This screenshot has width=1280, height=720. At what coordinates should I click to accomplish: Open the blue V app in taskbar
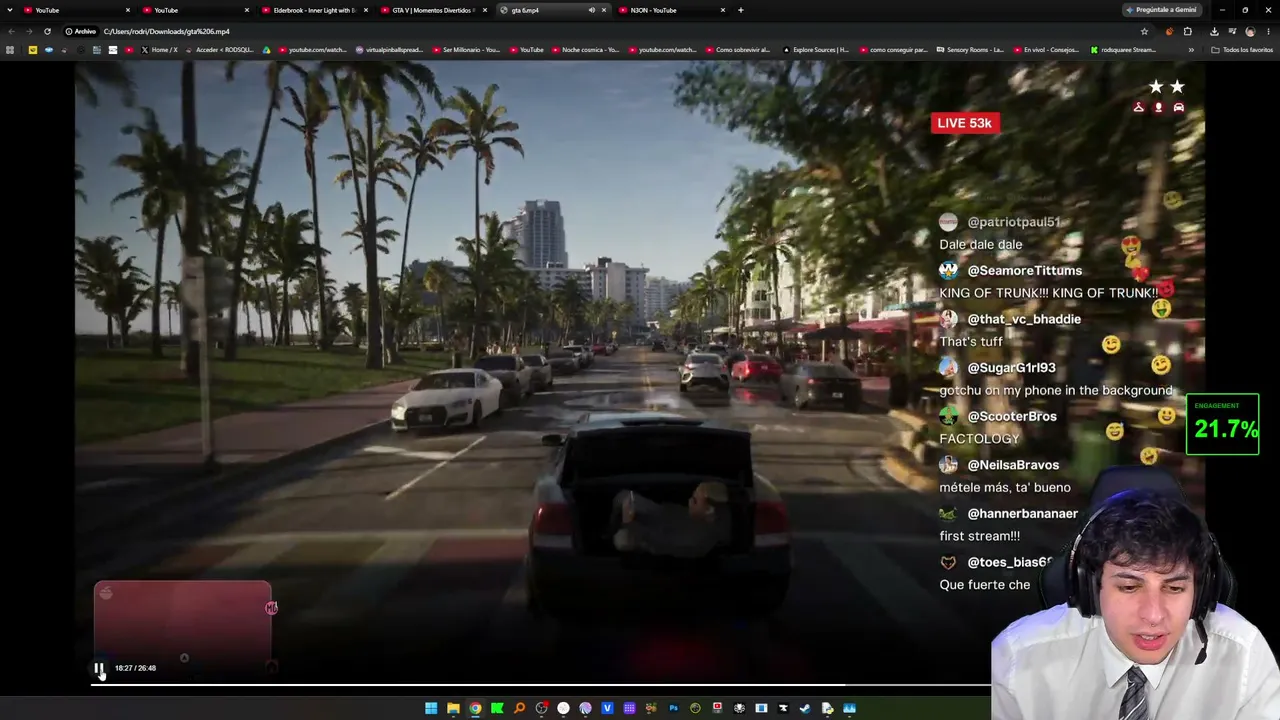point(607,708)
